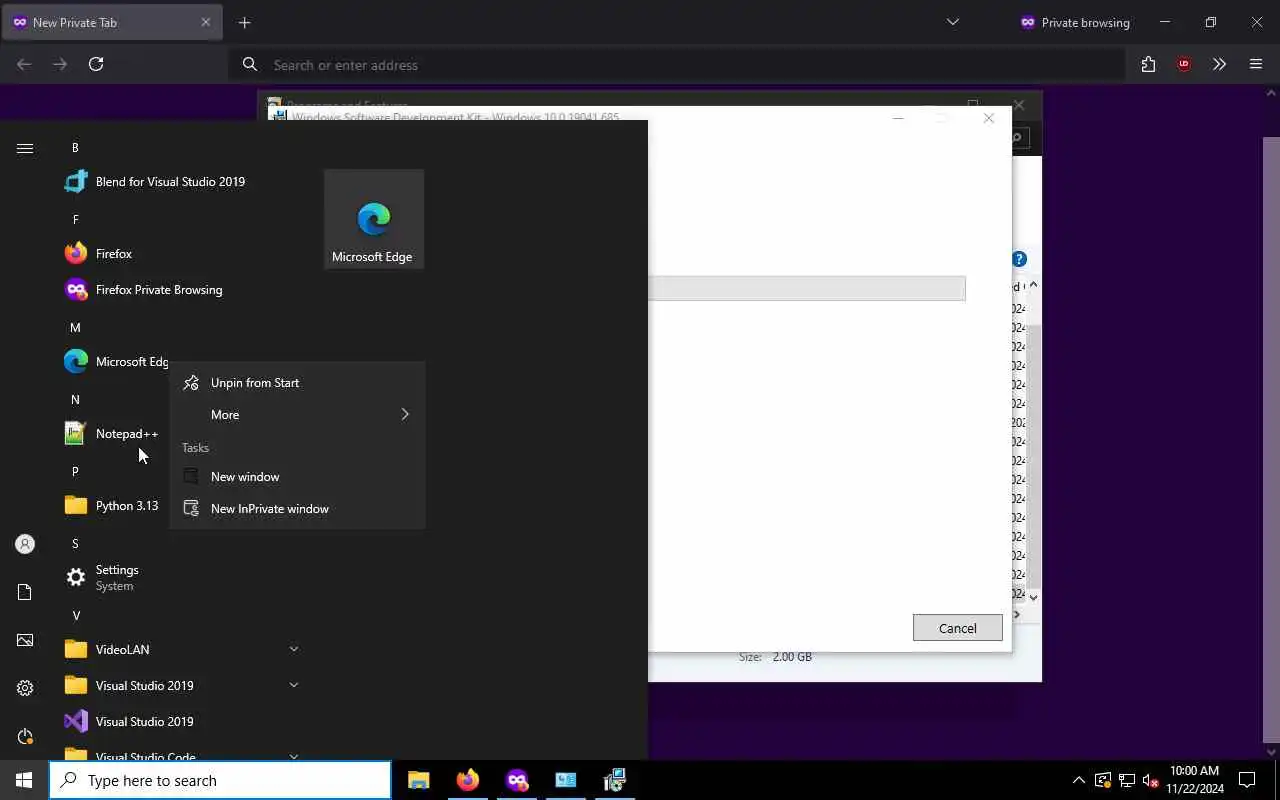
Task: Click the taskbar search box
Action: [220, 780]
